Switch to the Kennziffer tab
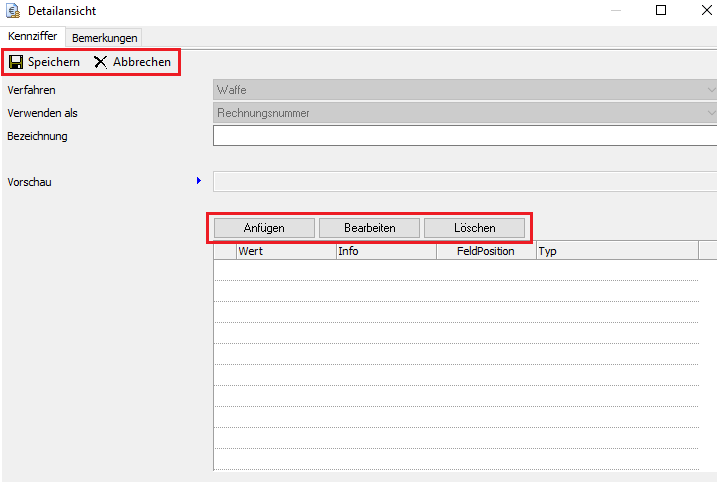The image size is (717, 482). 32,36
